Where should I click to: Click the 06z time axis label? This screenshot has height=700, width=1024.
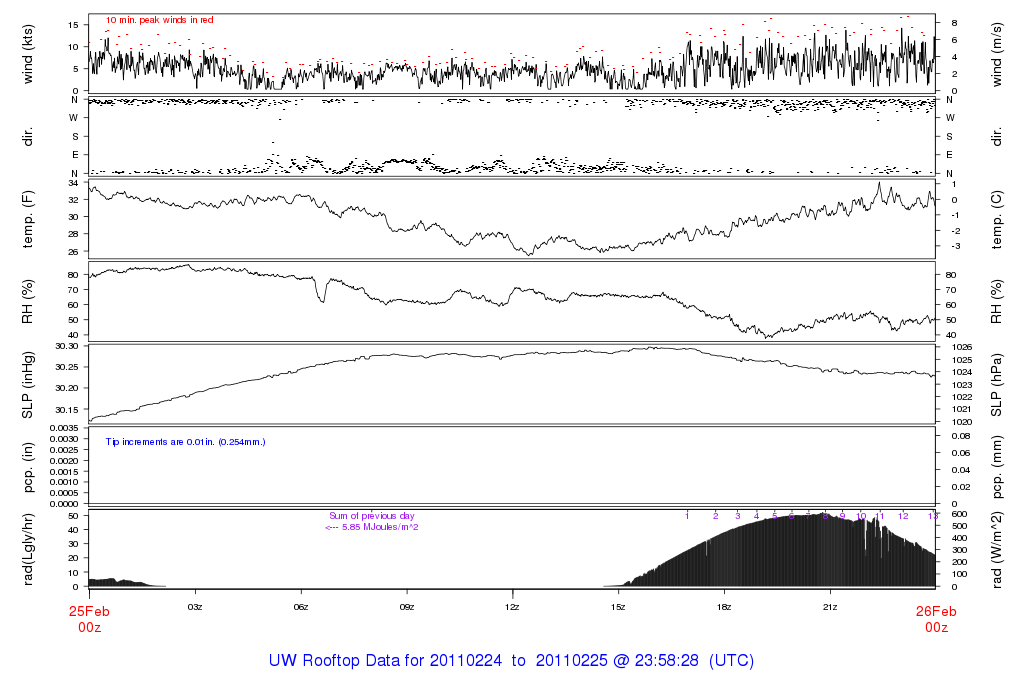click(301, 606)
